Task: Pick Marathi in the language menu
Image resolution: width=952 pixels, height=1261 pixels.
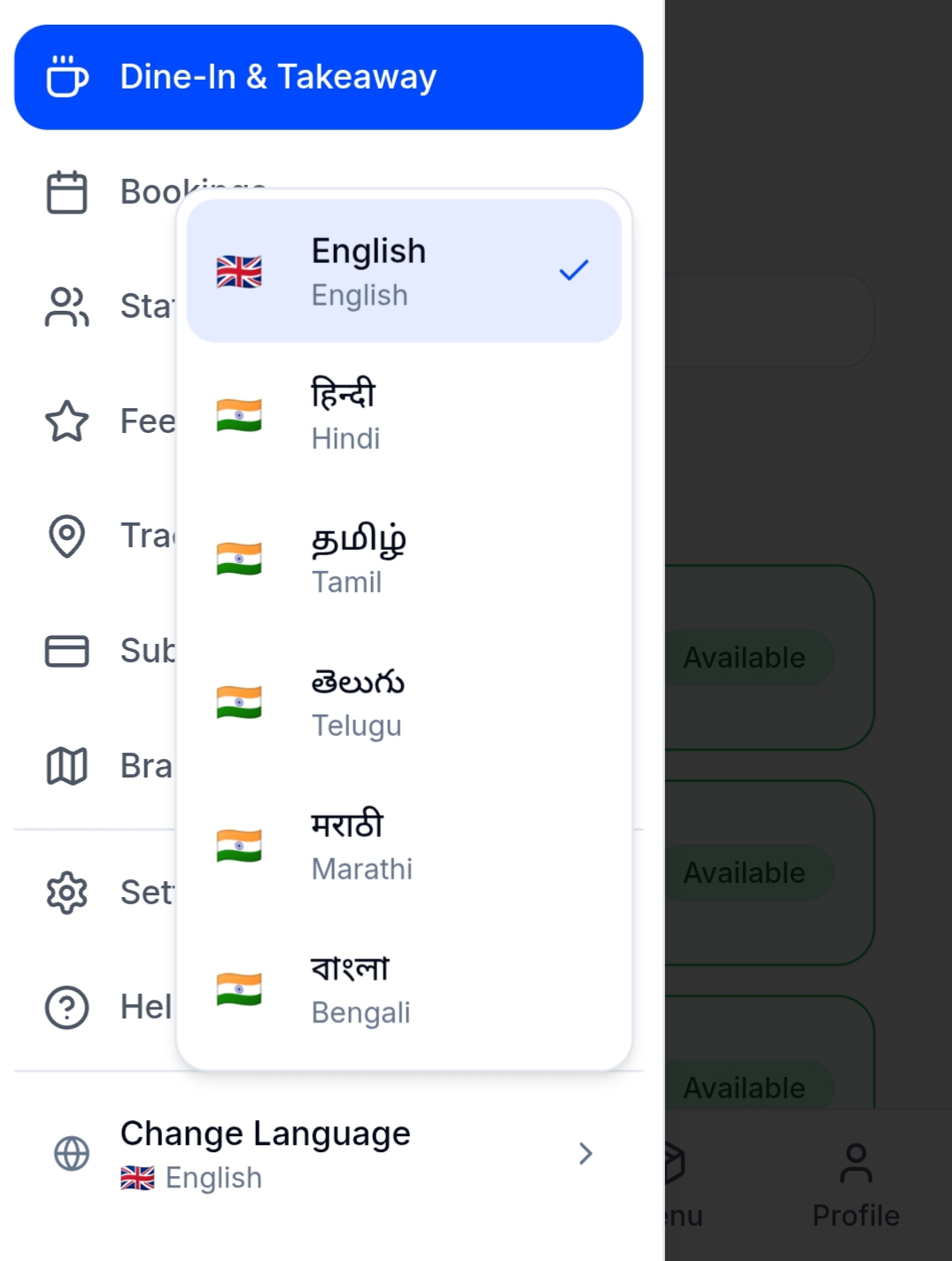Action: pos(404,846)
